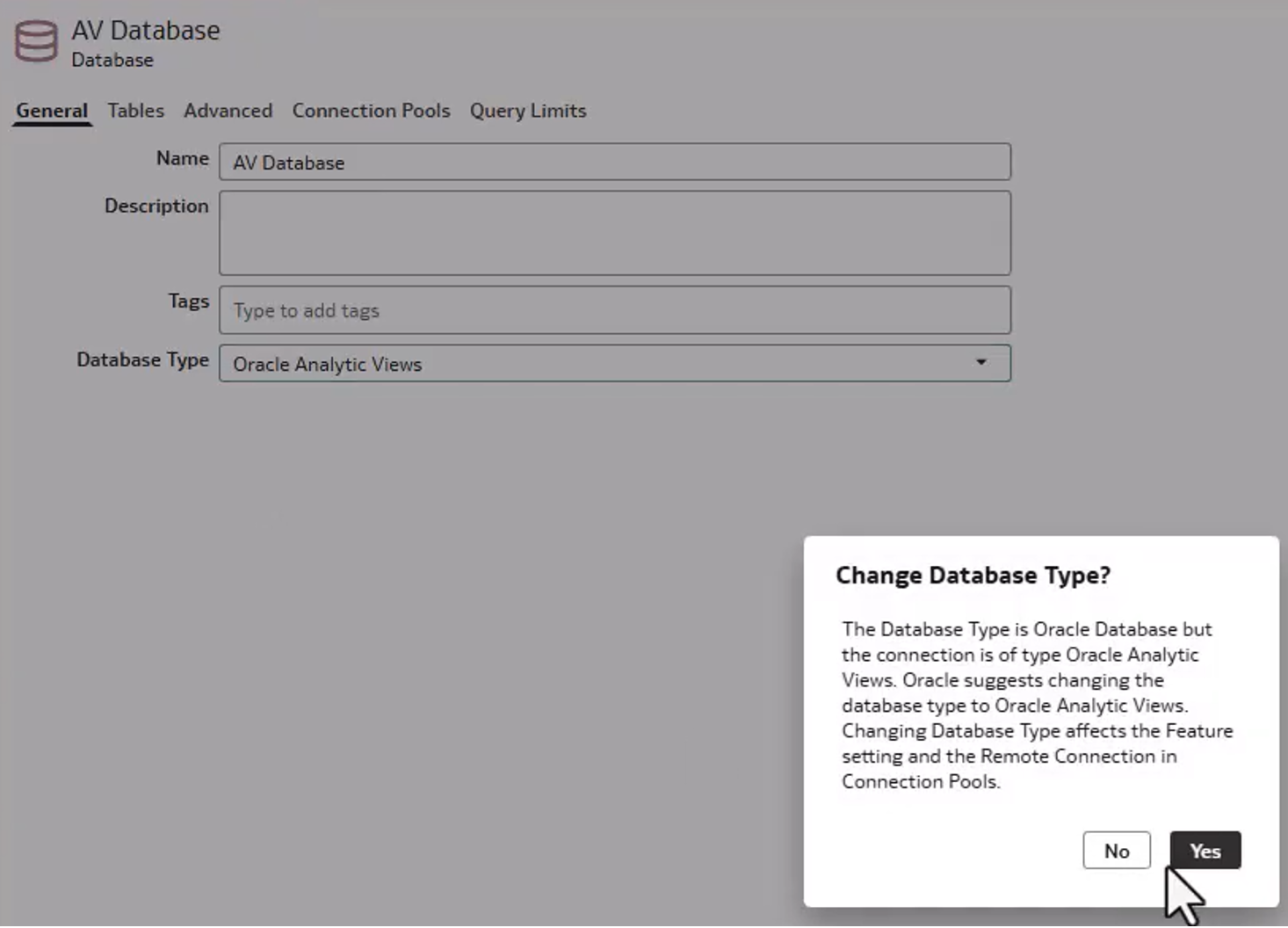This screenshot has height=928, width=1288.
Task: Open the Database Type dropdown
Action: [x=615, y=363]
